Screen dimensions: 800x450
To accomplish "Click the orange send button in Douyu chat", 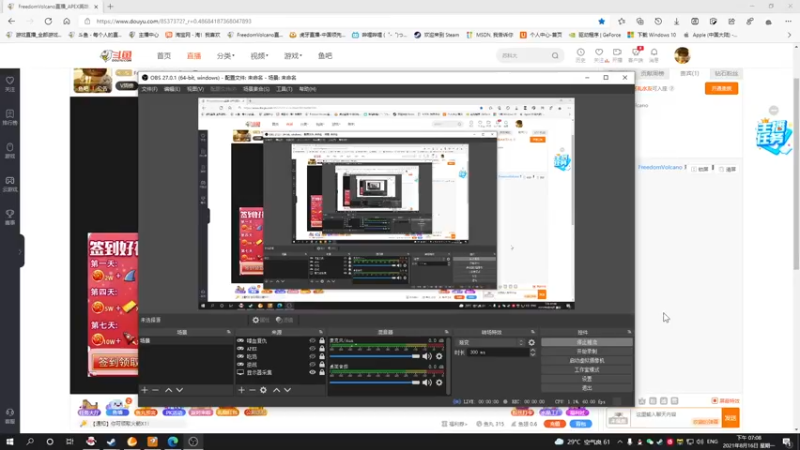I will [731, 418].
